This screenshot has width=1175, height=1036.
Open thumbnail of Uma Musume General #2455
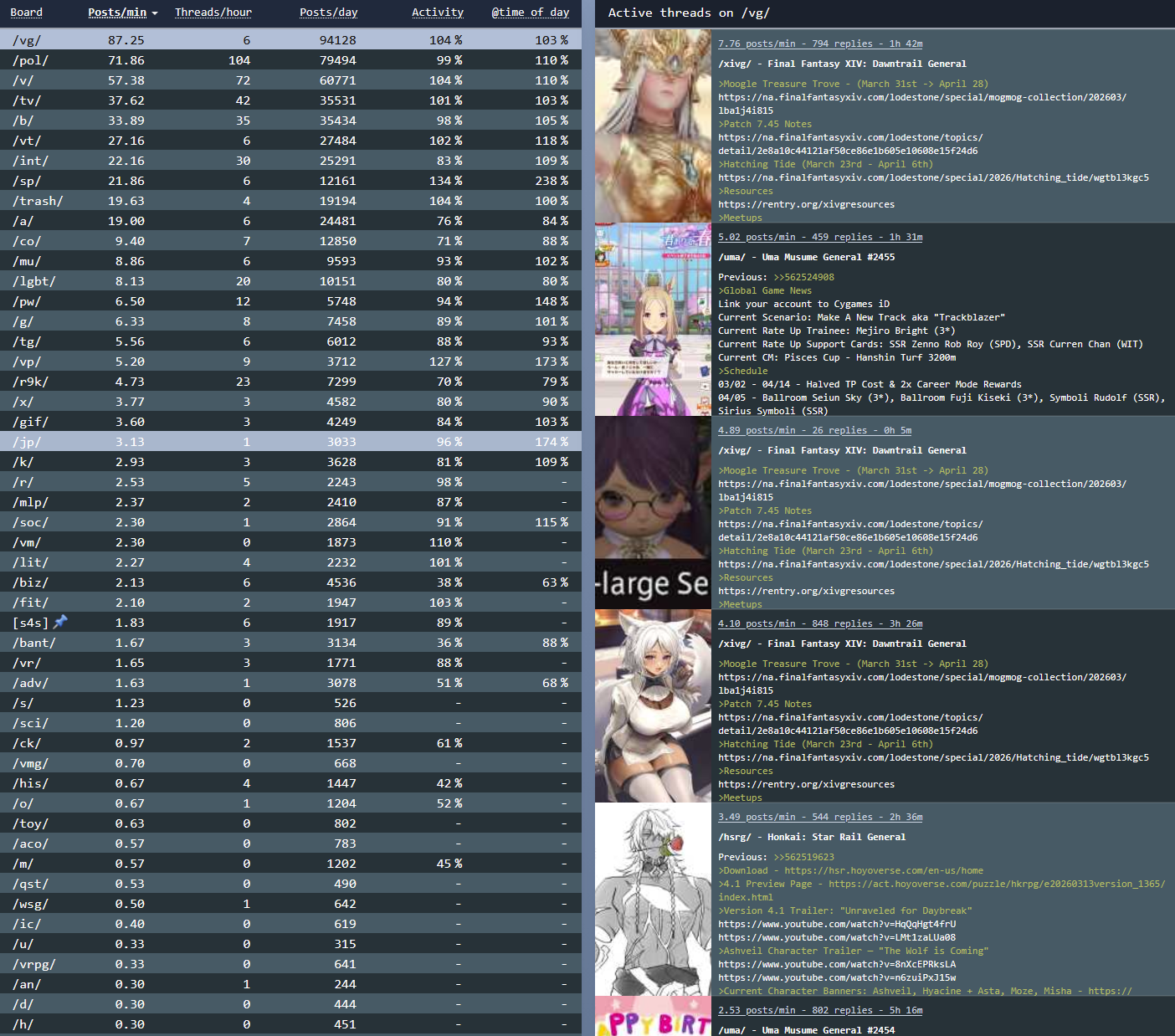coord(653,319)
